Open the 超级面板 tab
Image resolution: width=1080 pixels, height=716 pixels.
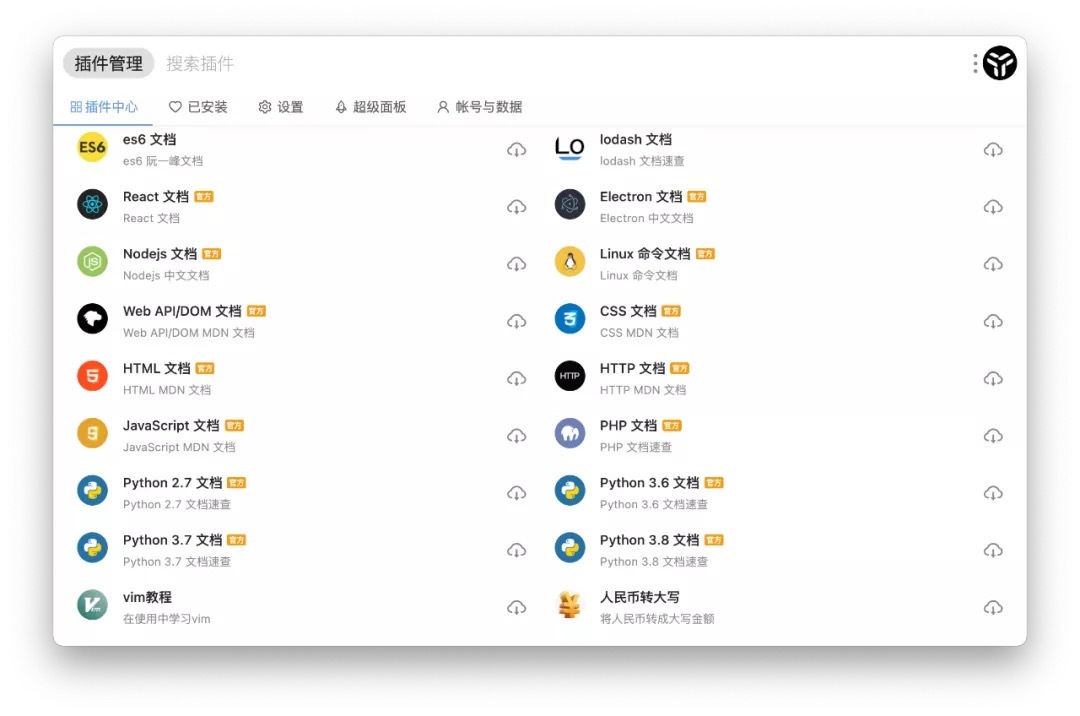pyautogui.click(x=371, y=107)
